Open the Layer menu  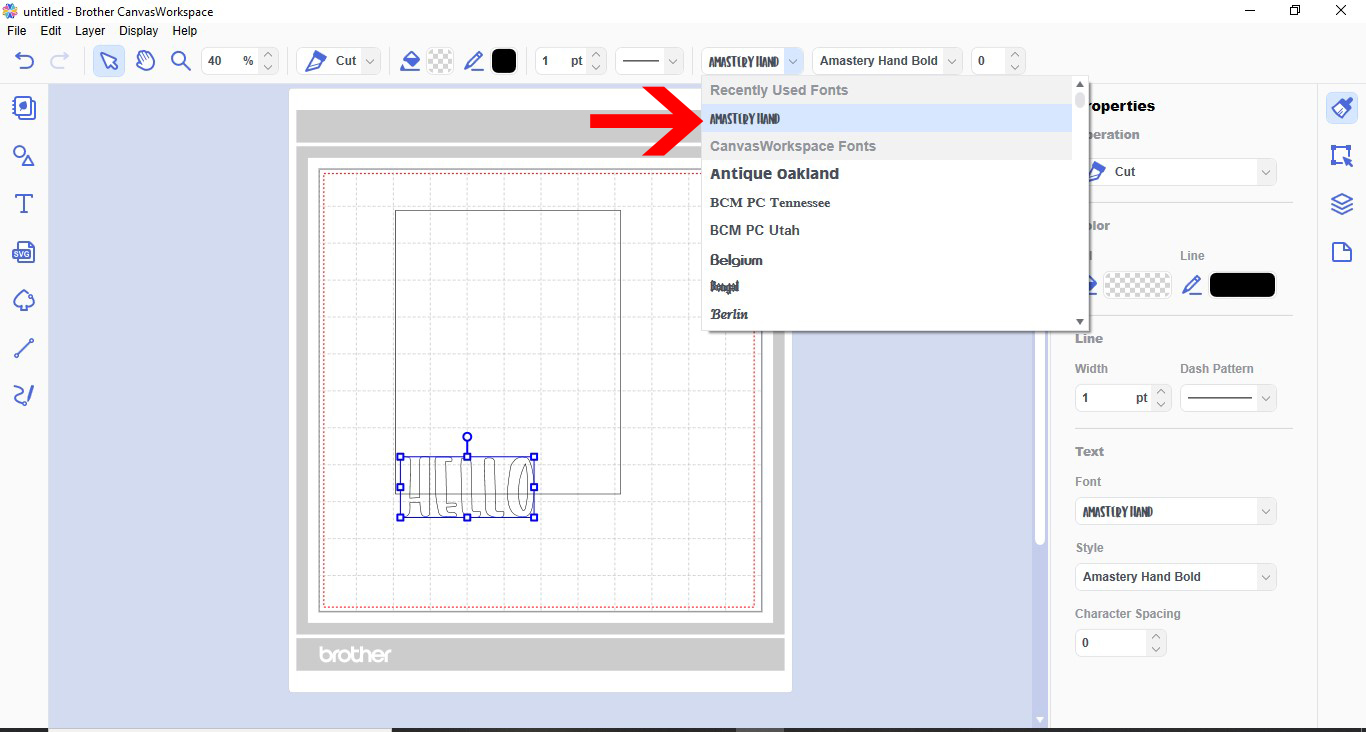coord(90,31)
